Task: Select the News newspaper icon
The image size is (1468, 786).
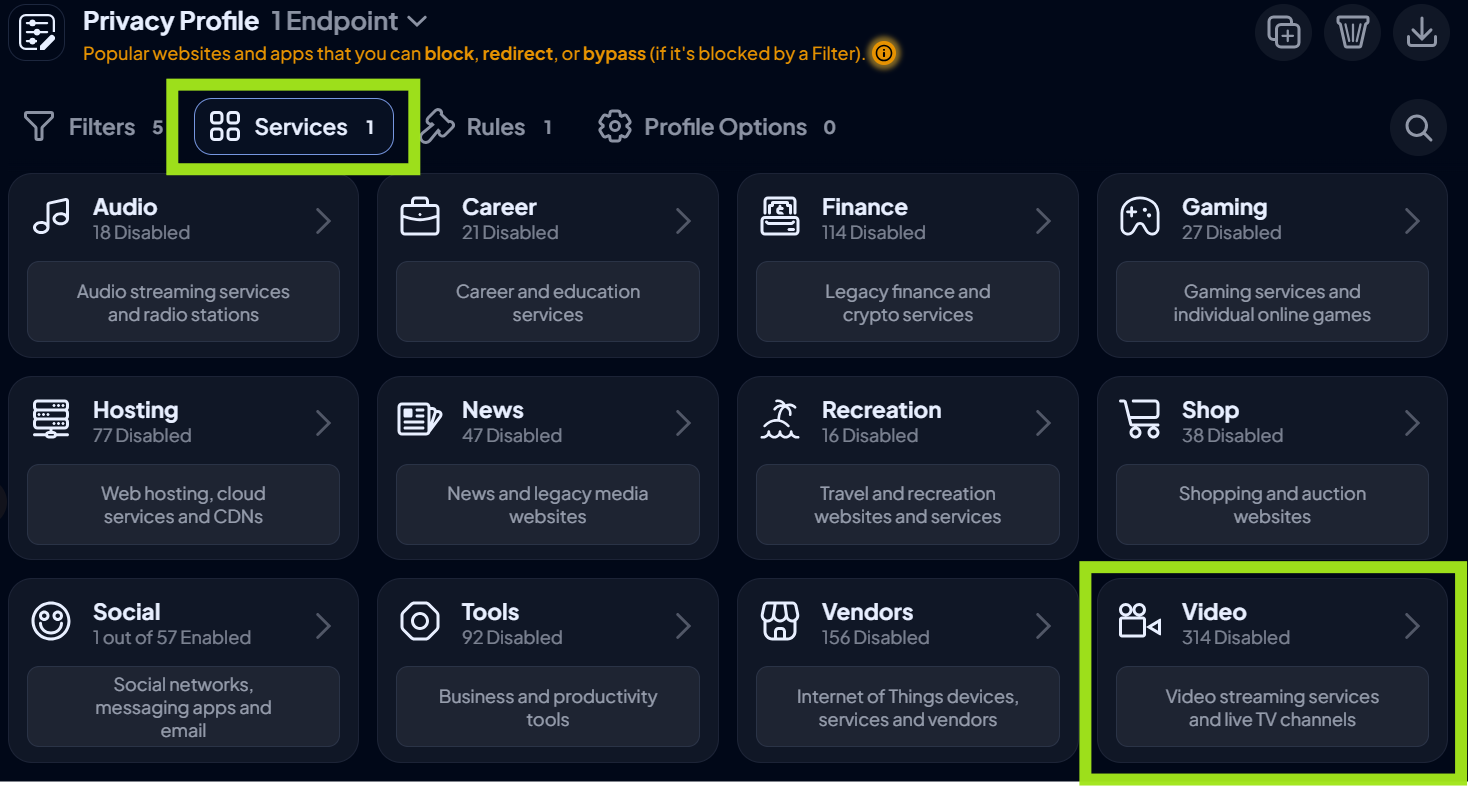Action: coord(419,420)
